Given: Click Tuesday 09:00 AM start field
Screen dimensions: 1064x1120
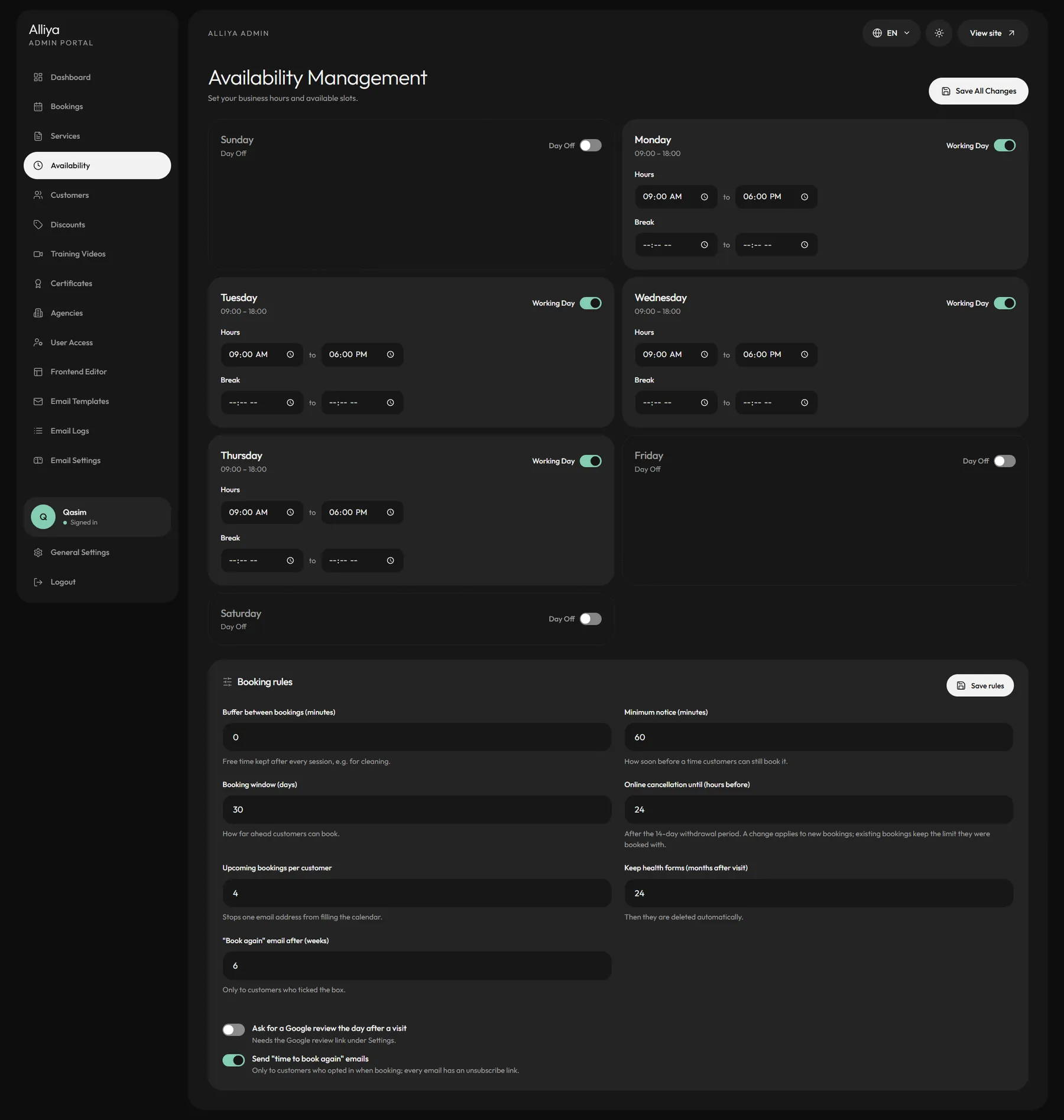Looking at the screenshot, I should pos(262,355).
